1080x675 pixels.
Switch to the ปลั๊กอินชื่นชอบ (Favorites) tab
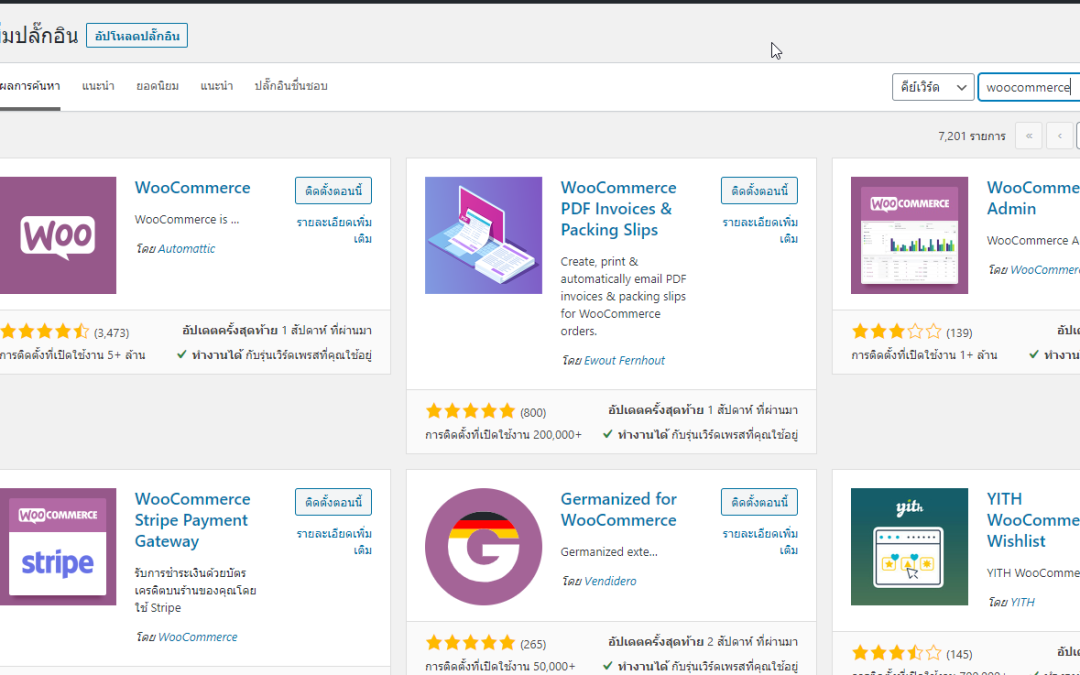pos(291,86)
